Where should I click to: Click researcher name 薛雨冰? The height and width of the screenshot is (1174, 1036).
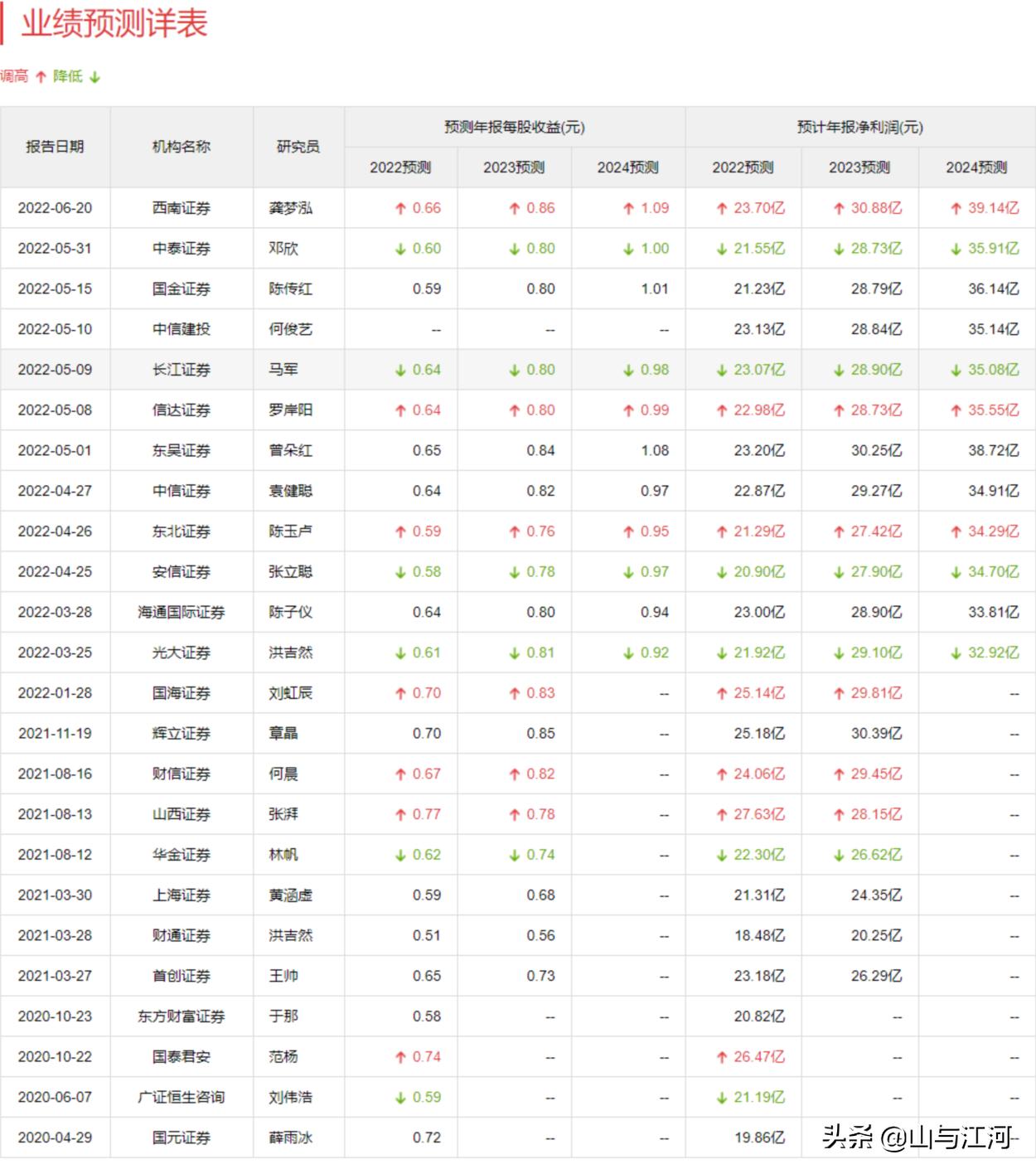[291, 1138]
